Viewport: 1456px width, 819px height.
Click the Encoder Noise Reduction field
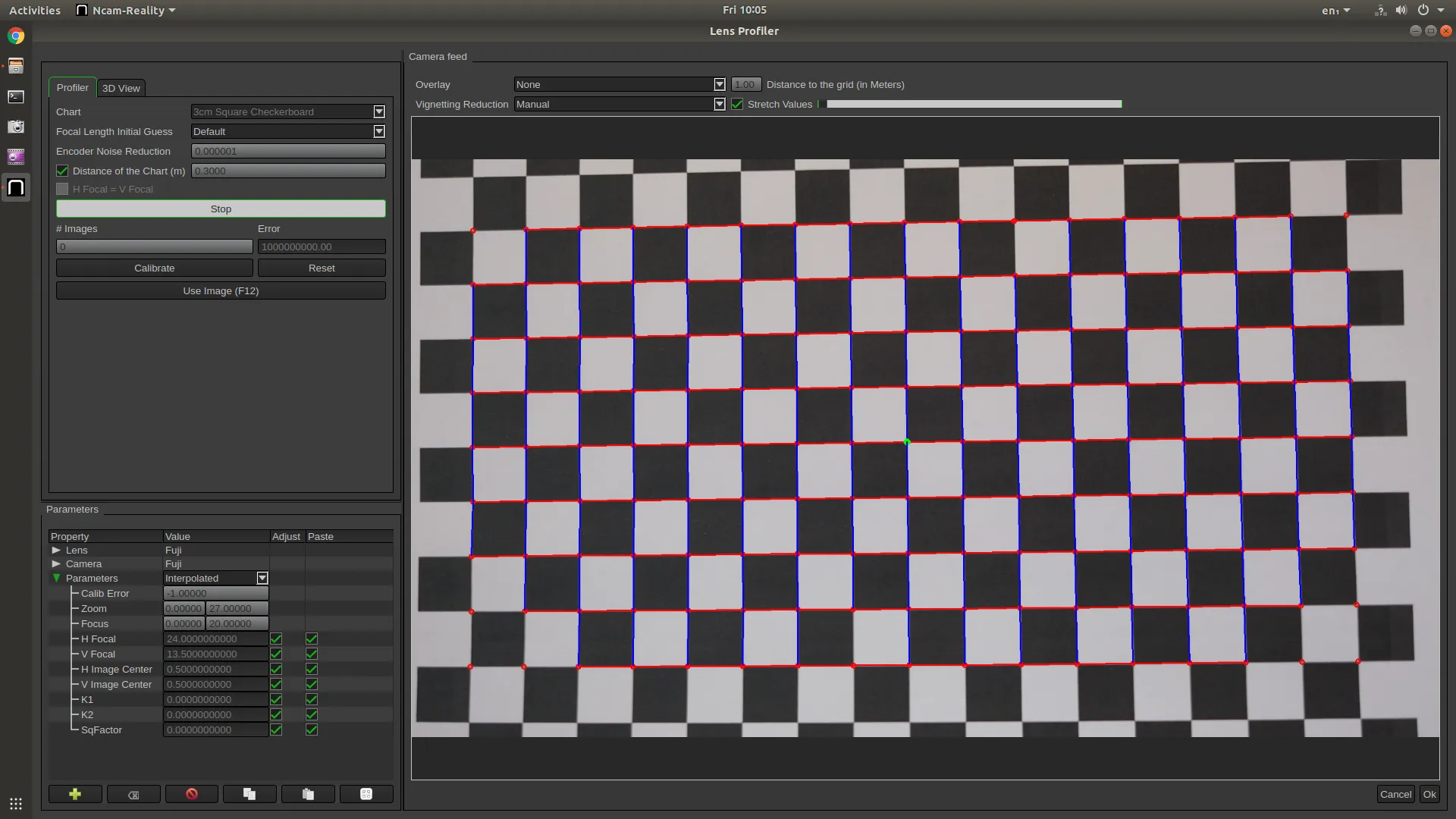(288, 151)
